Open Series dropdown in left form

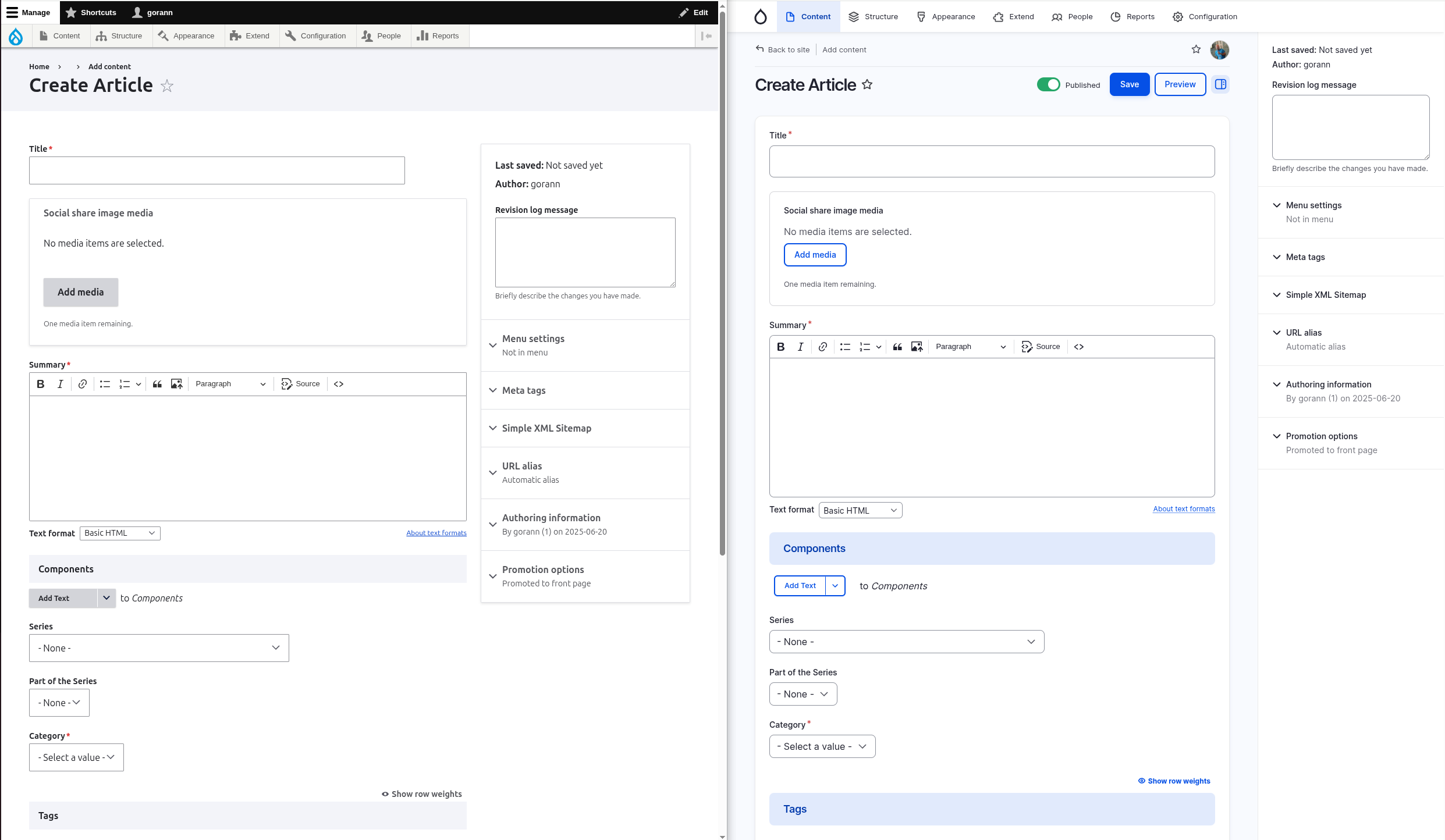click(x=159, y=648)
